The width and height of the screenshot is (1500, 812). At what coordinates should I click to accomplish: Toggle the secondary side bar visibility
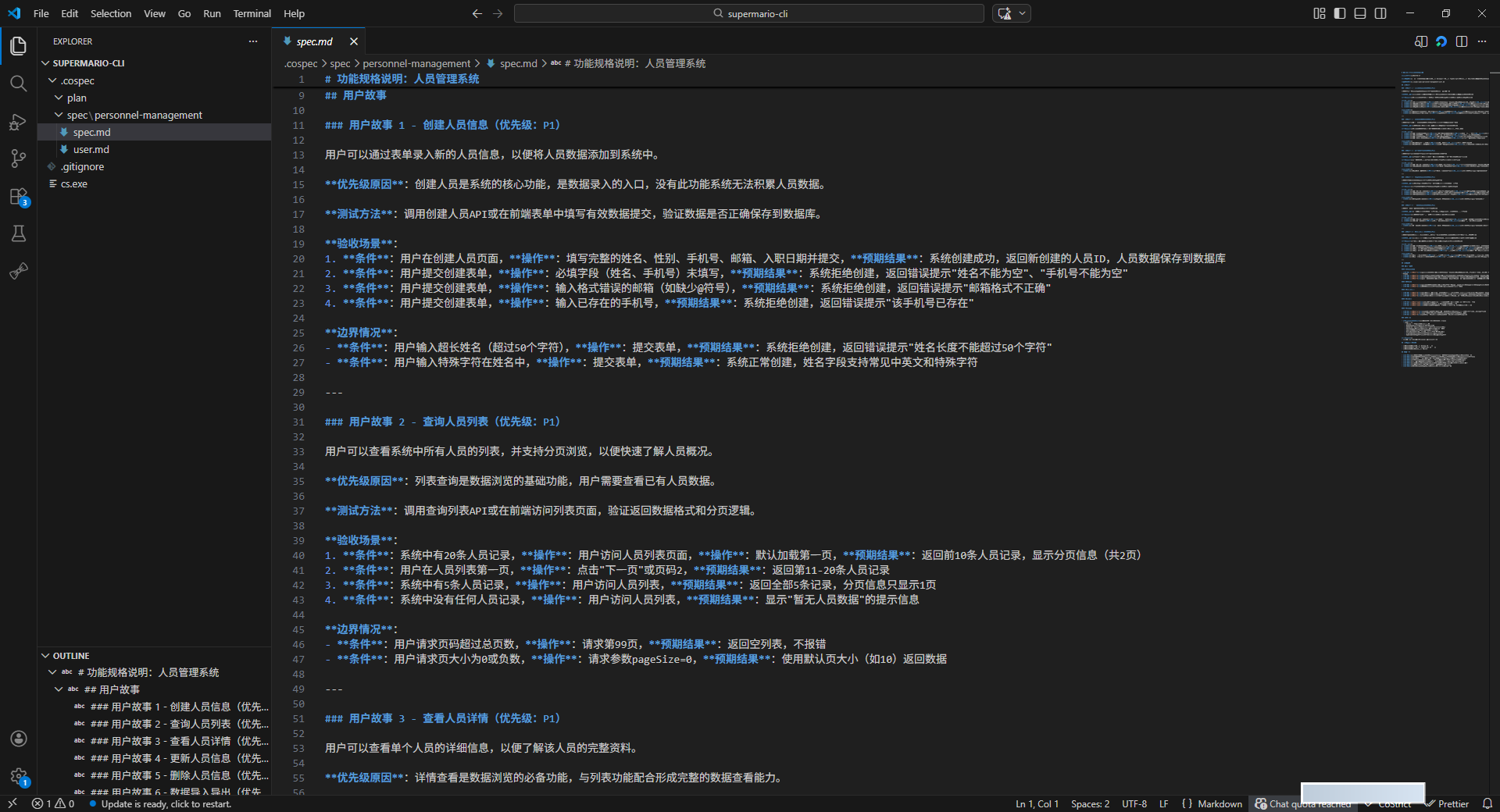tap(1380, 13)
